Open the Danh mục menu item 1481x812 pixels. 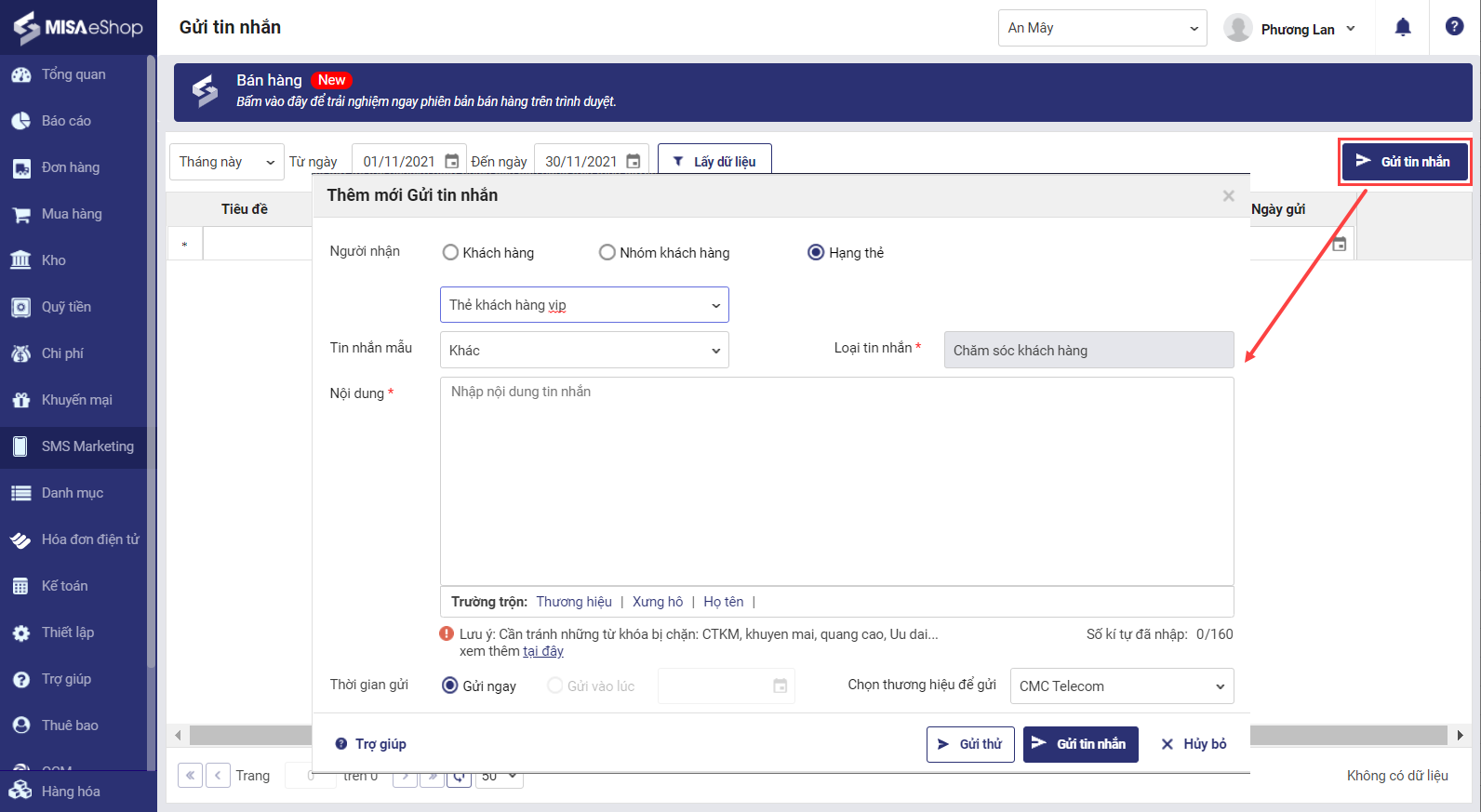point(73,493)
